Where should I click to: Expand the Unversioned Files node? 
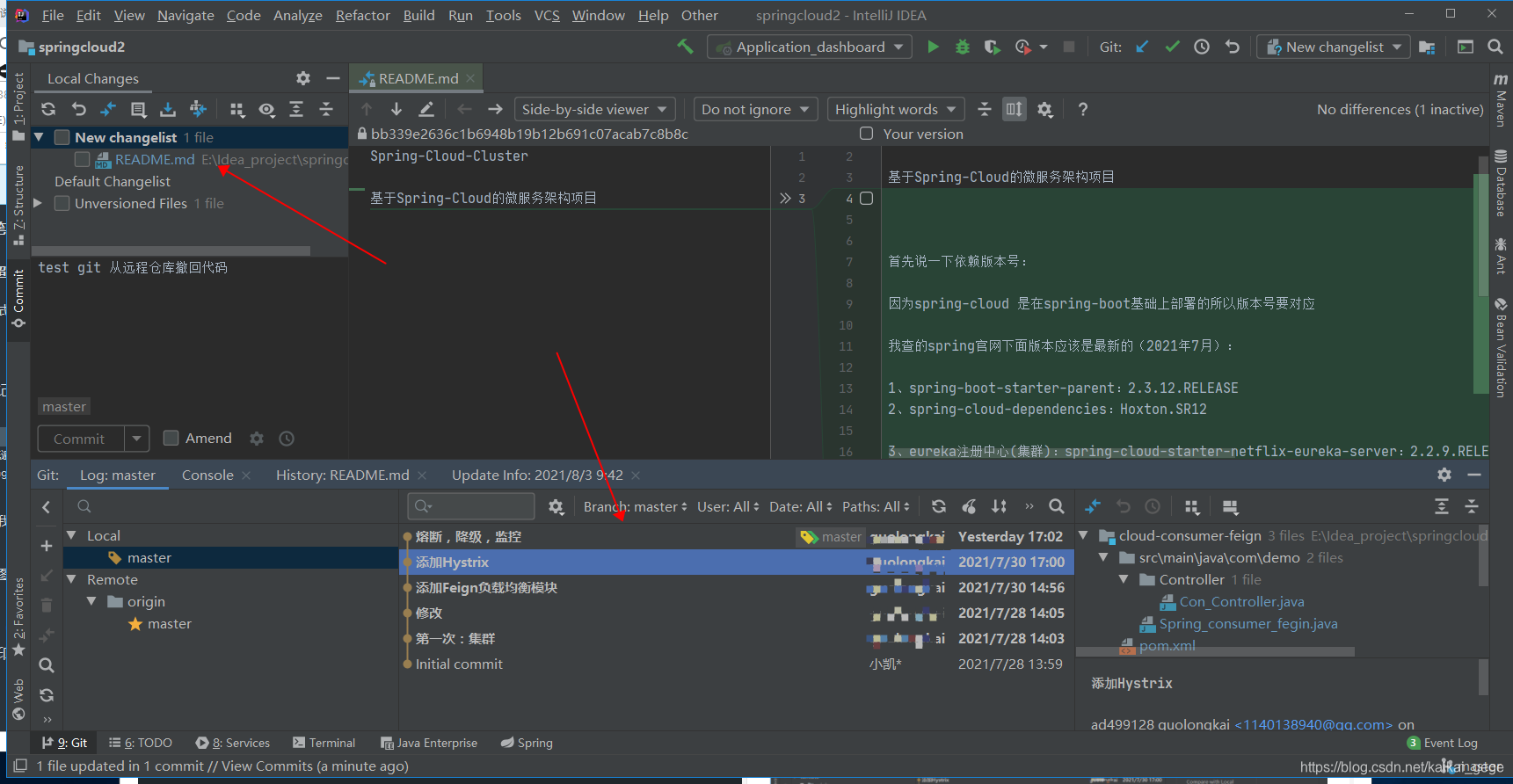tap(38, 203)
